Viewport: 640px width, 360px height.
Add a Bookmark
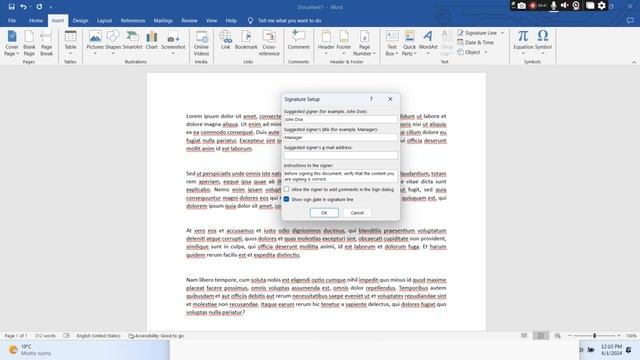tap(246, 40)
